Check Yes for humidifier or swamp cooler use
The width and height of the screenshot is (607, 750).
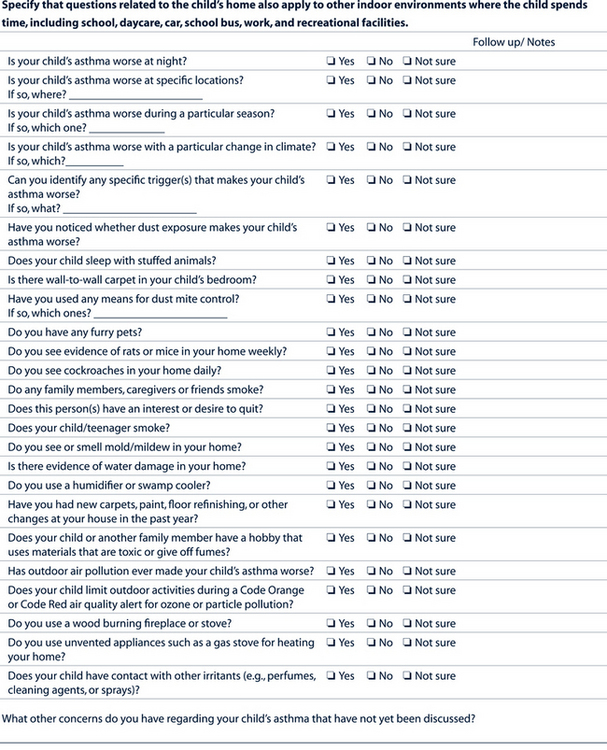[331, 485]
